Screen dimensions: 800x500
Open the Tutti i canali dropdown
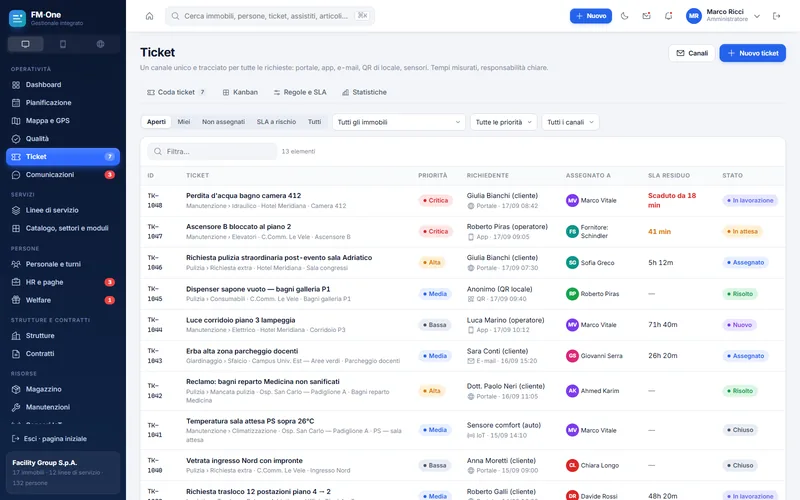click(570, 122)
